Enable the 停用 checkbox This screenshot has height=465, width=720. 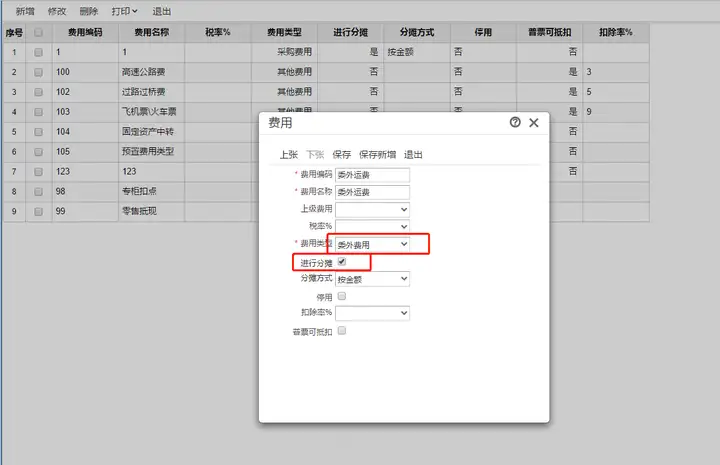342,297
